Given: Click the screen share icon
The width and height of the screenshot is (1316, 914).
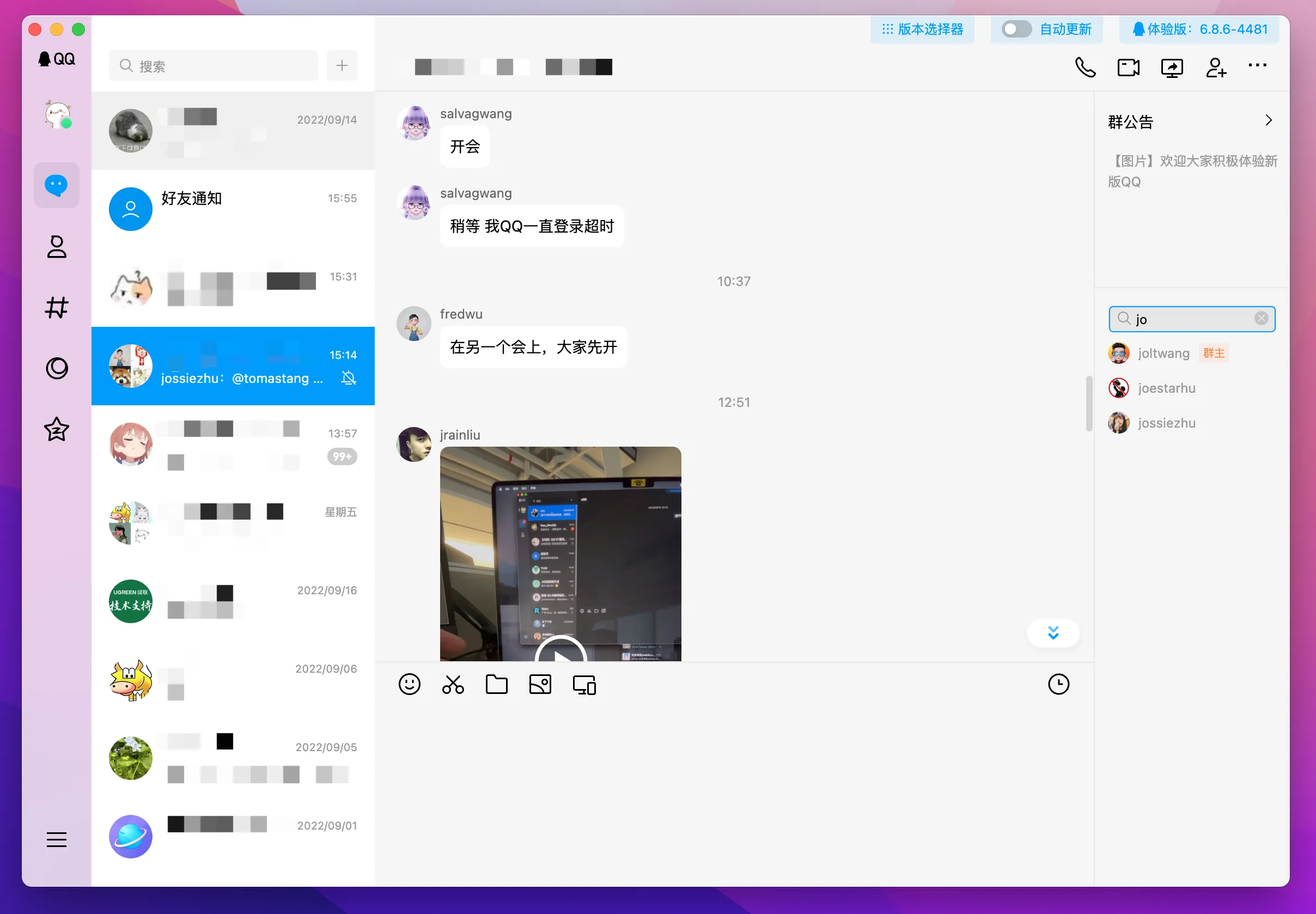Looking at the screenshot, I should 1172,68.
